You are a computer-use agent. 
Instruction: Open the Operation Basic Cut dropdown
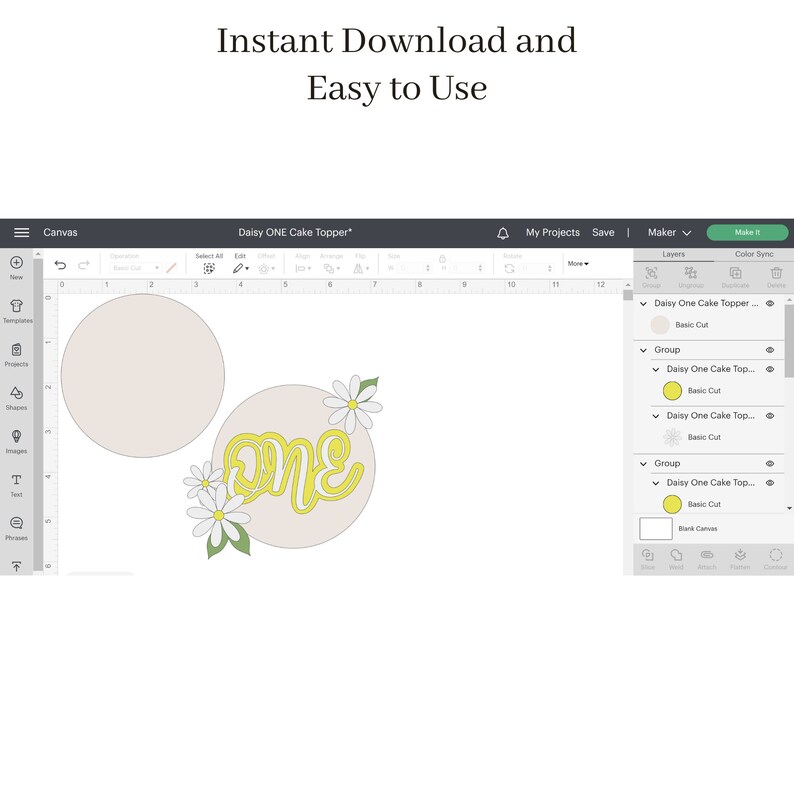[x=135, y=268]
